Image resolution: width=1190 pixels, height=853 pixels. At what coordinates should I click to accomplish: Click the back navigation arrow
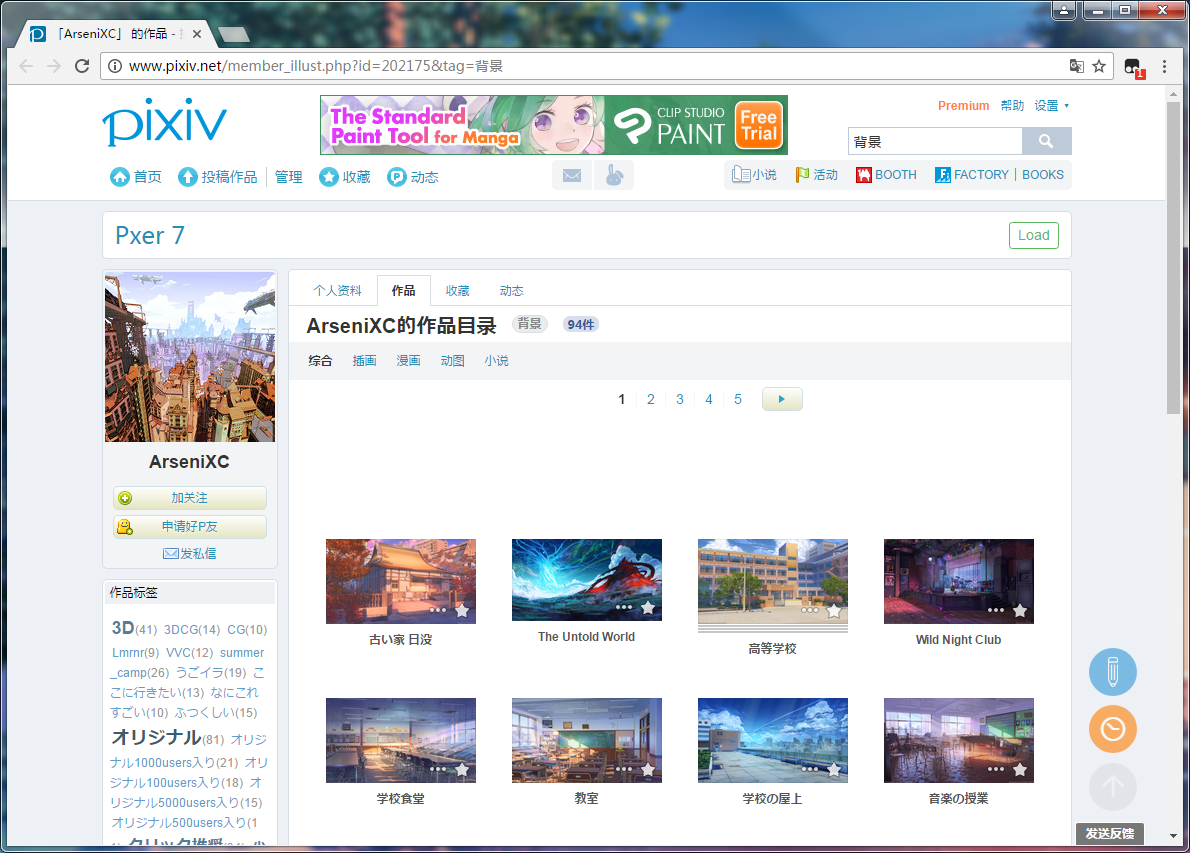(x=27, y=66)
